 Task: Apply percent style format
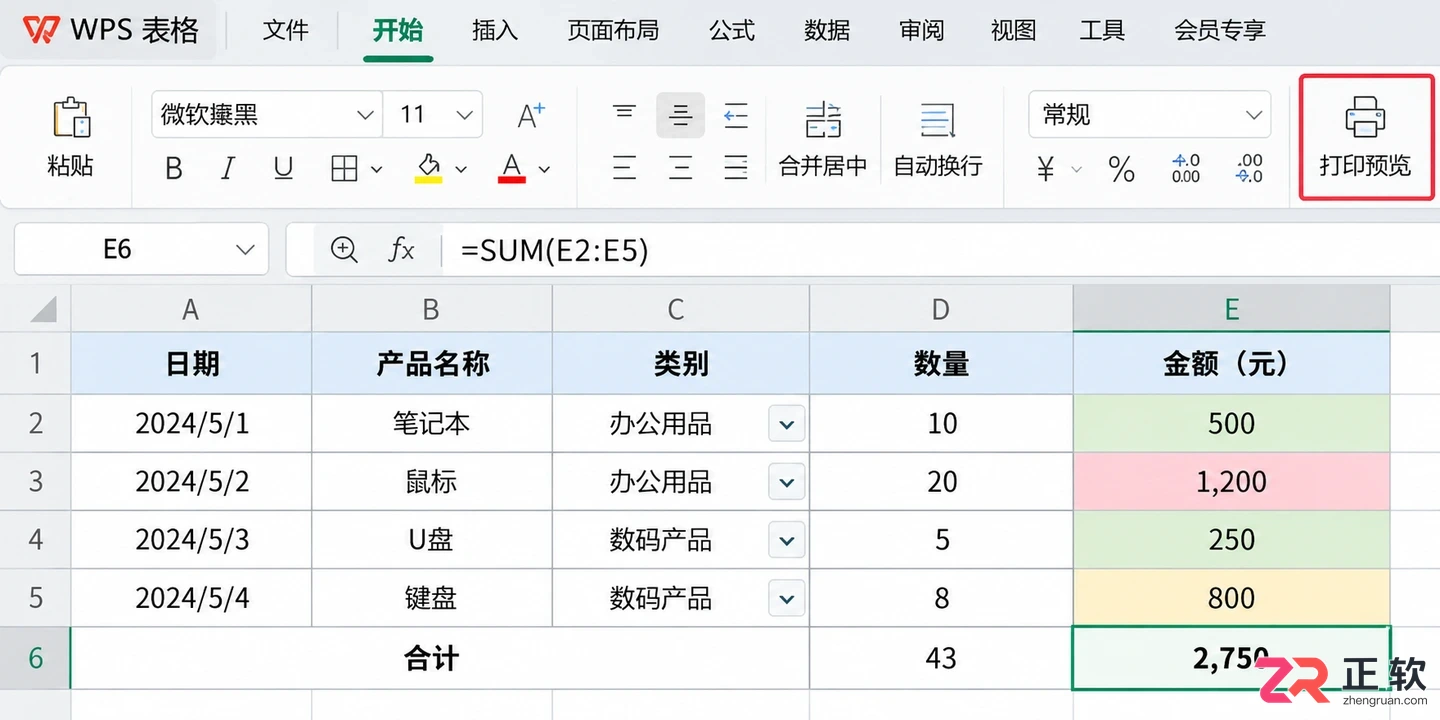(1122, 169)
